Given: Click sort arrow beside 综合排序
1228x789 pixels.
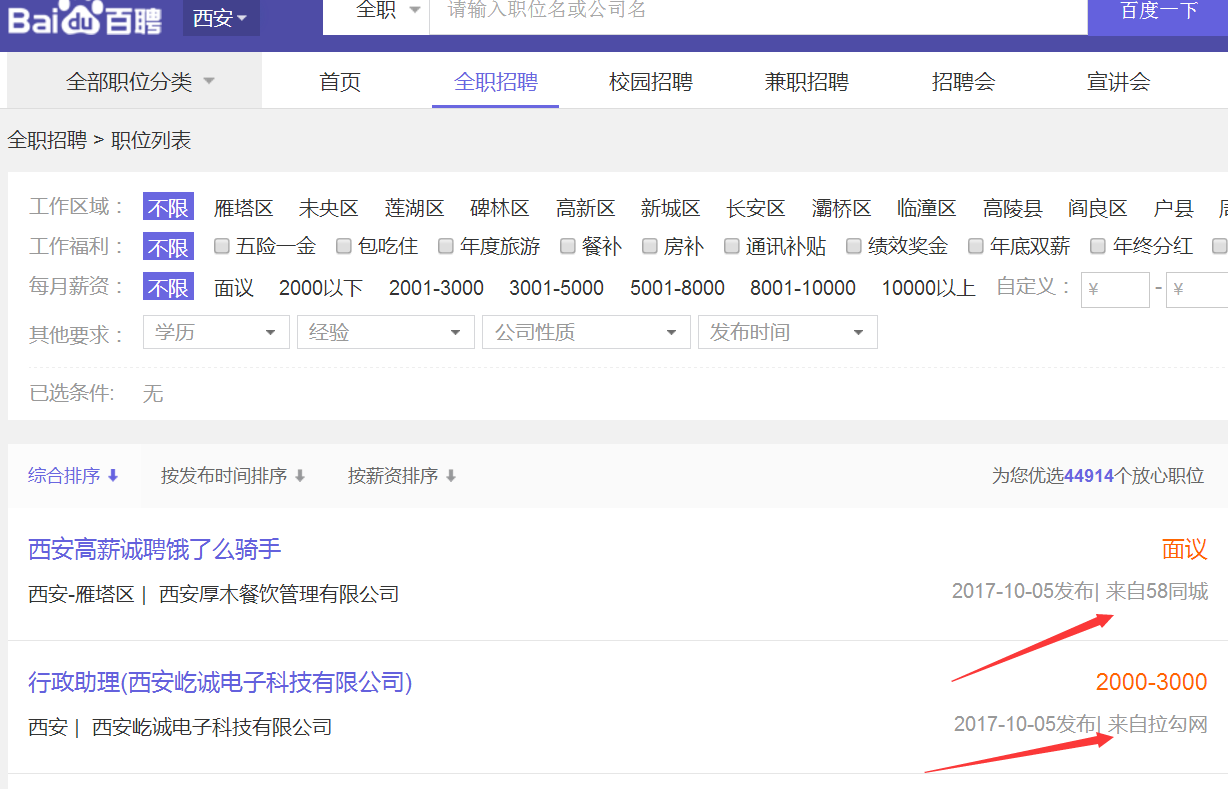Looking at the screenshot, I should 113,476.
